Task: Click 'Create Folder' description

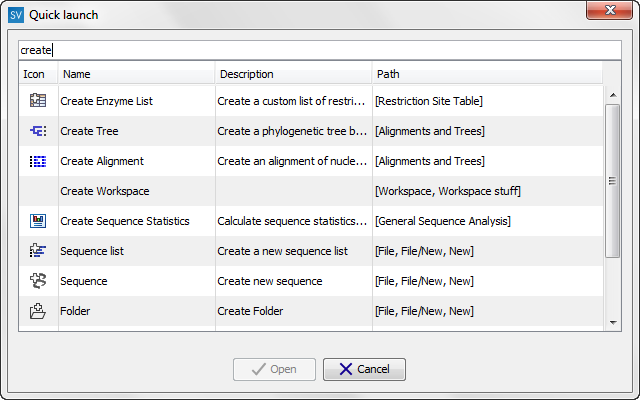Action: 250,311
